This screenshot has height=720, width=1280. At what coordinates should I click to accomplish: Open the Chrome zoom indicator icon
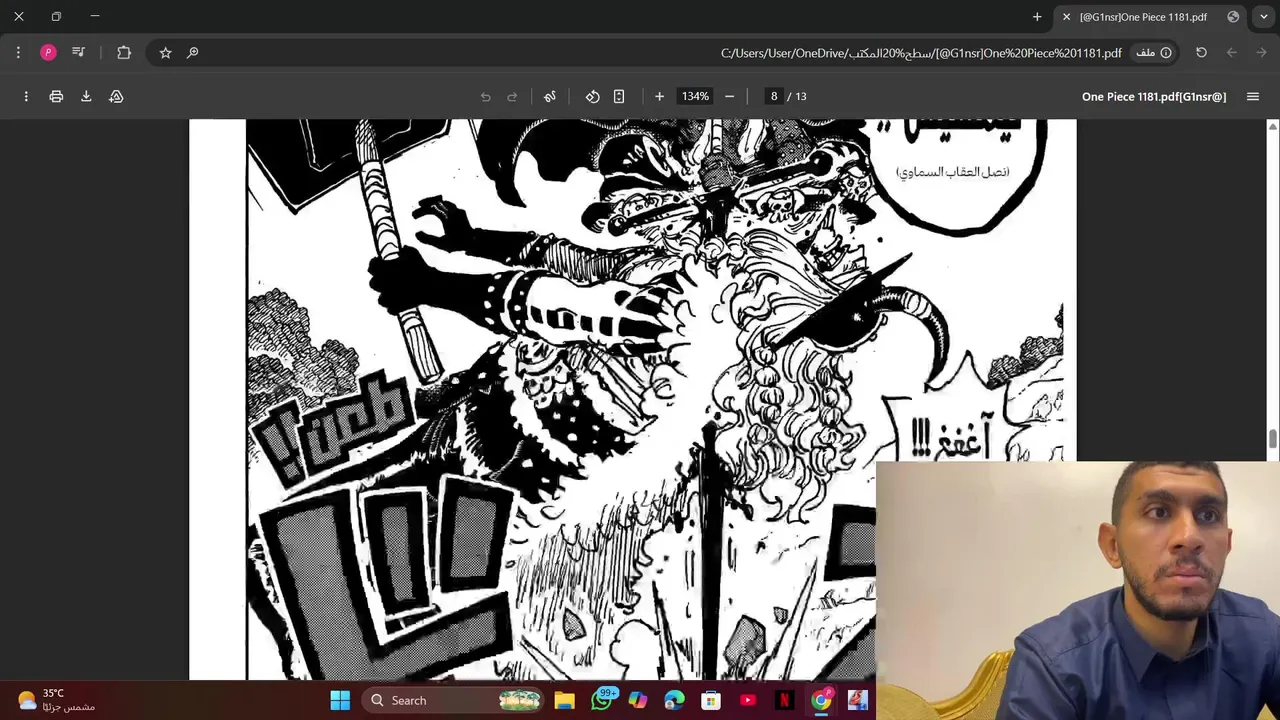[x=193, y=52]
